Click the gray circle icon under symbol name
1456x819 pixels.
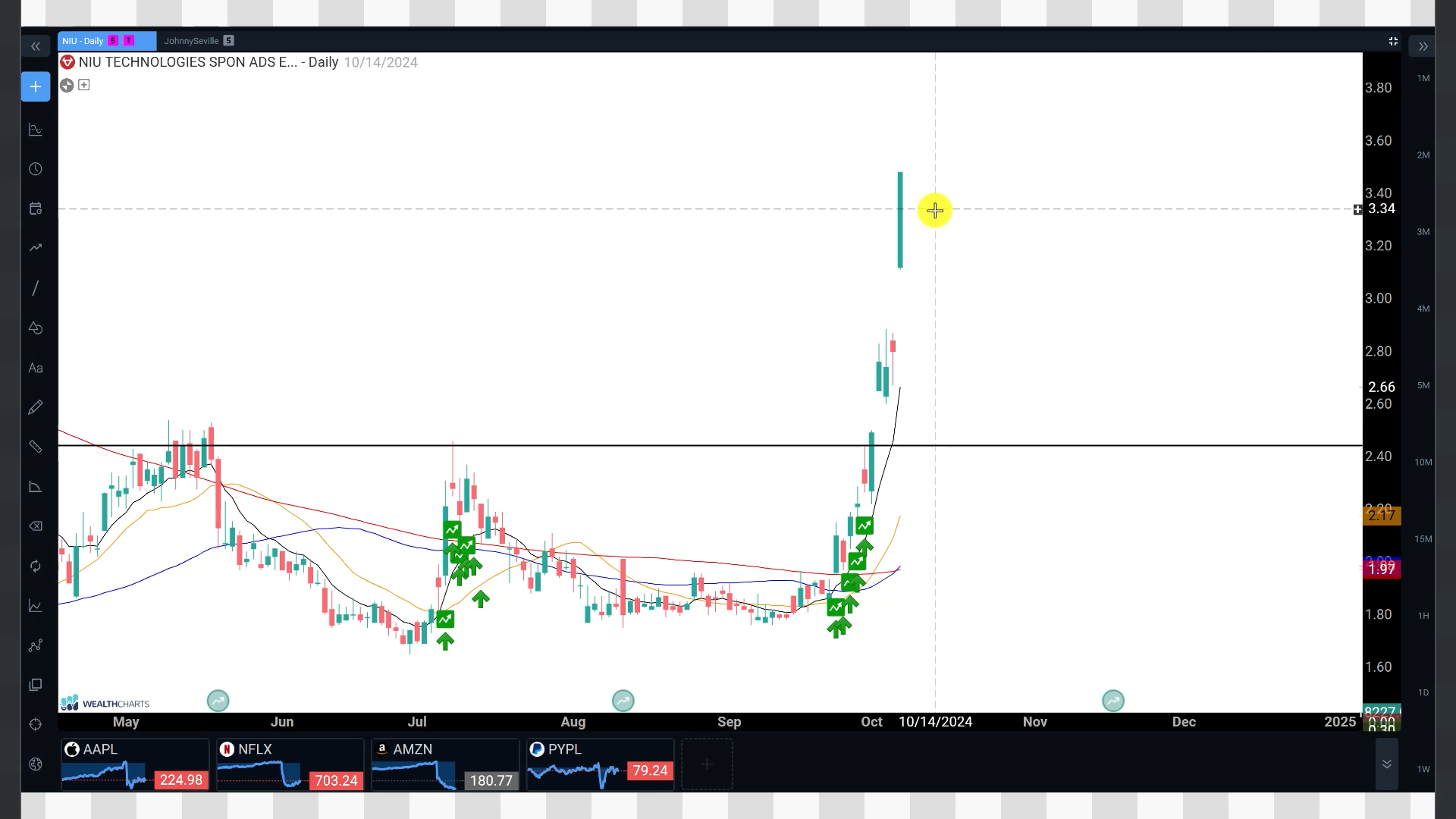pyautogui.click(x=67, y=85)
